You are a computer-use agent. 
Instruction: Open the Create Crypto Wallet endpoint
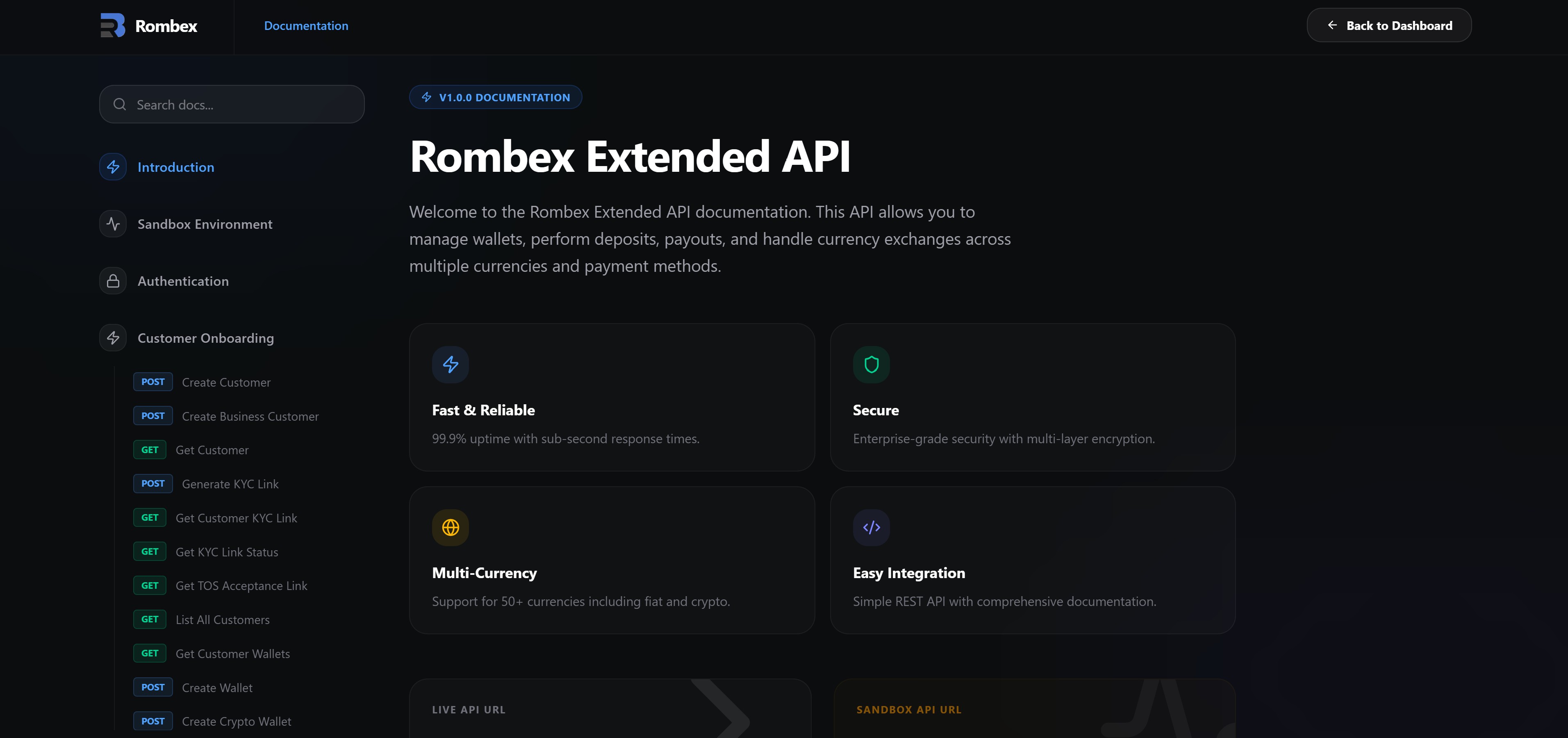(x=236, y=722)
